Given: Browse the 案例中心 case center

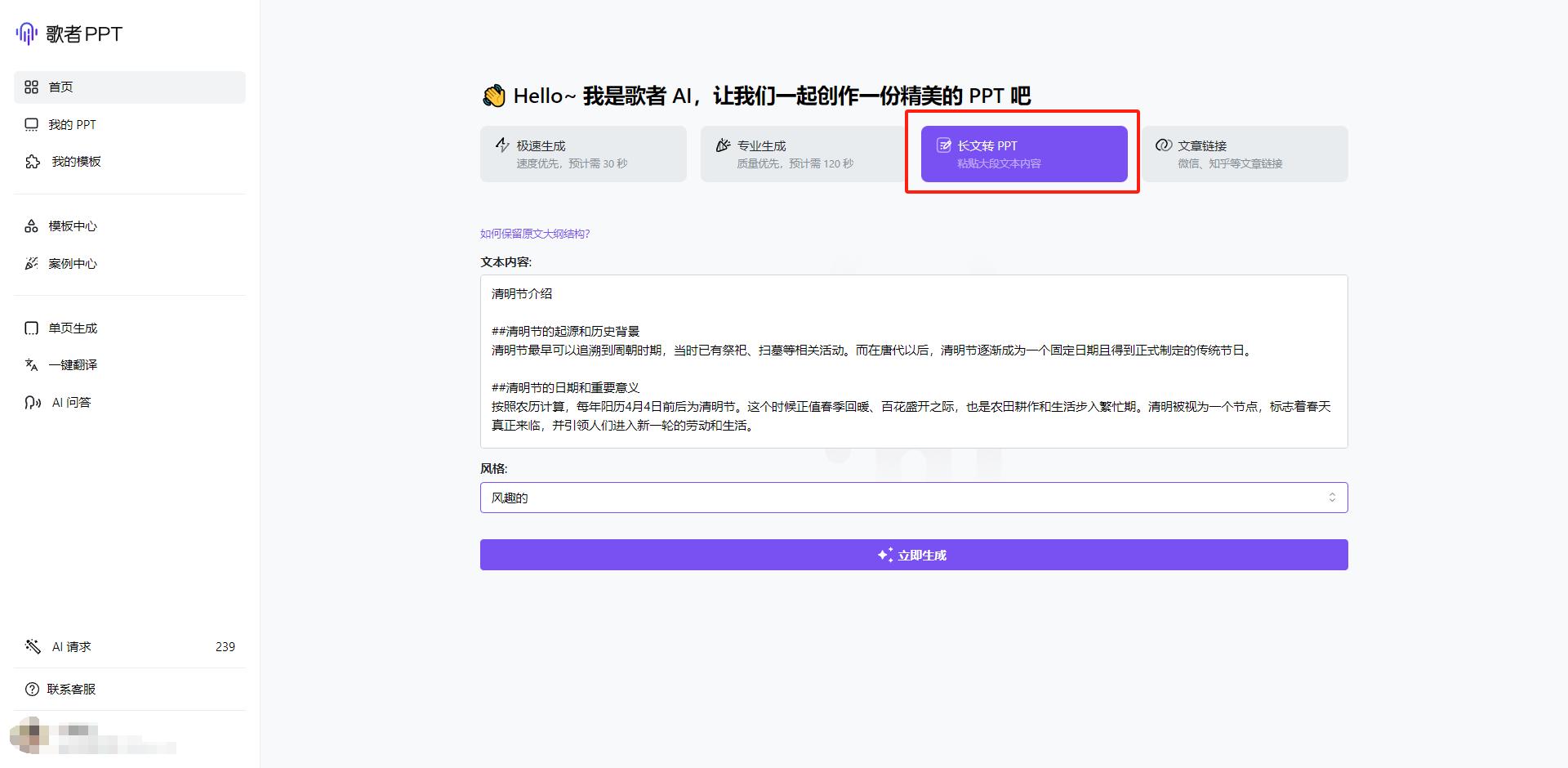Looking at the screenshot, I should pyautogui.click(x=73, y=263).
